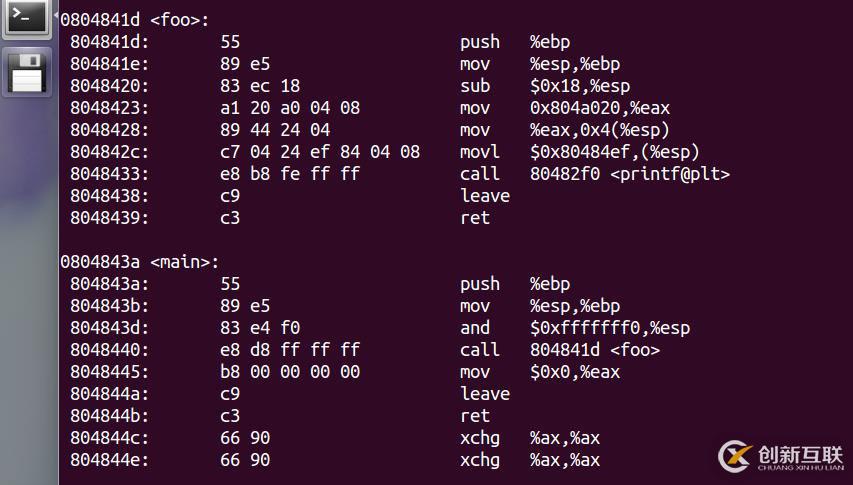
Task: Select the sub $0x18,%esp instruction
Action: tap(545, 86)
